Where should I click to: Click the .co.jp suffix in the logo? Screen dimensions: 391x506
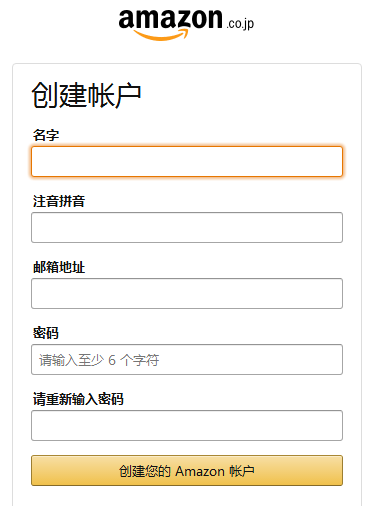click(x=240, y=24)
